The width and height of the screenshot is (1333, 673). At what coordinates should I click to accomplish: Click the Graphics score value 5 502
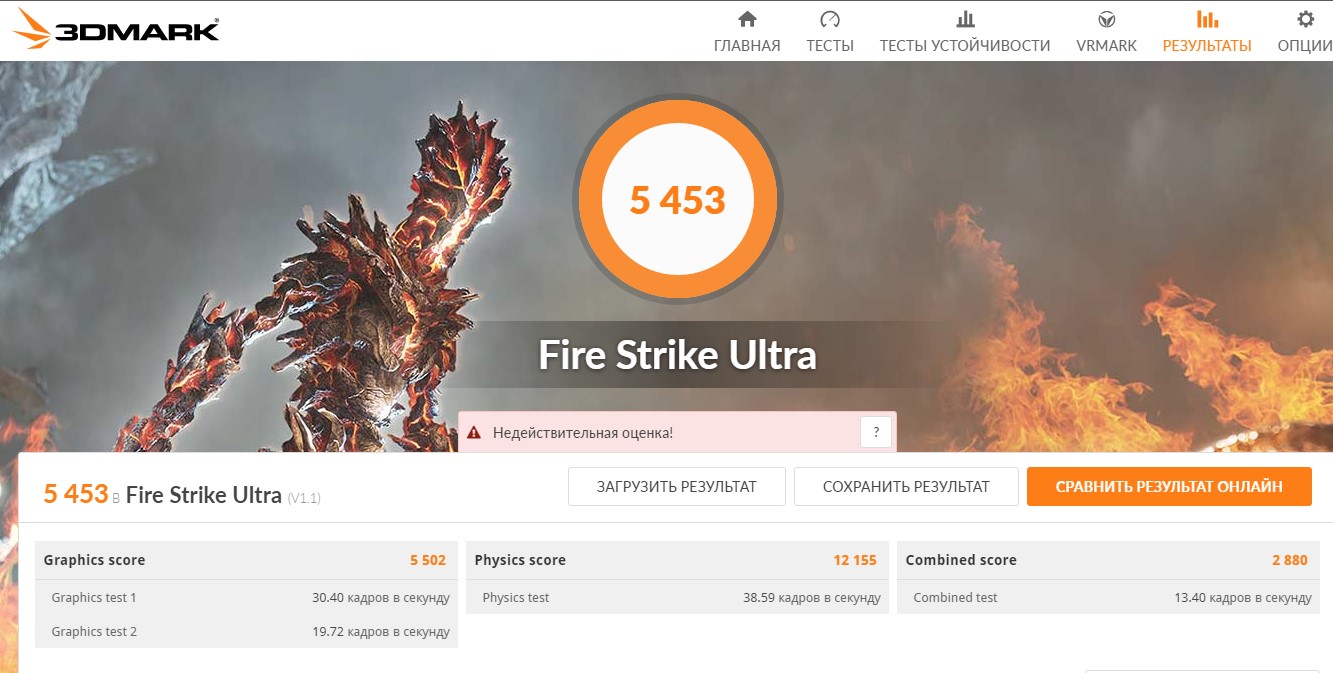[x=428, y=560]
